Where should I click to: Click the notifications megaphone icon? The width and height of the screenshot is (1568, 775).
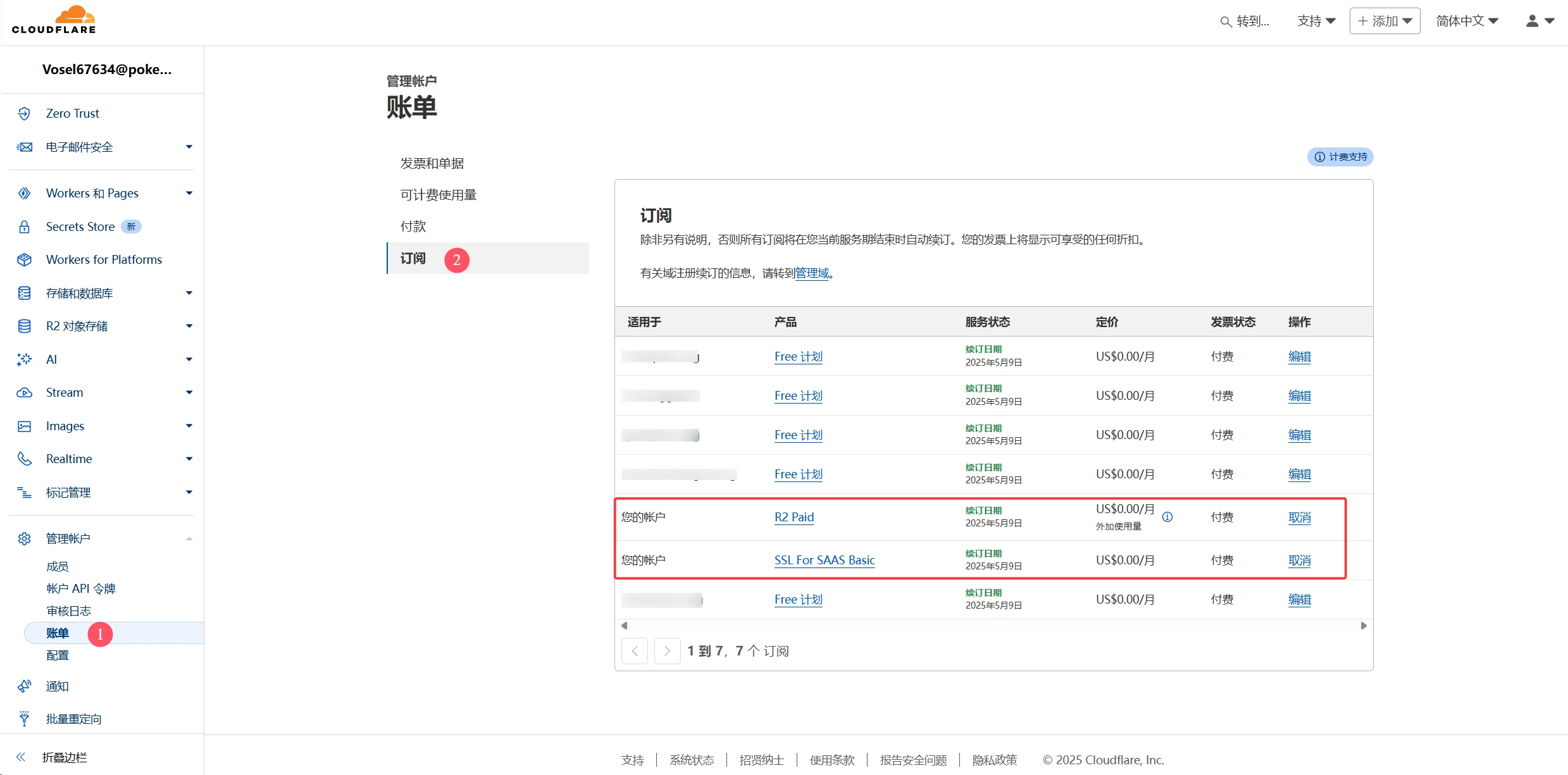(24, 686)
